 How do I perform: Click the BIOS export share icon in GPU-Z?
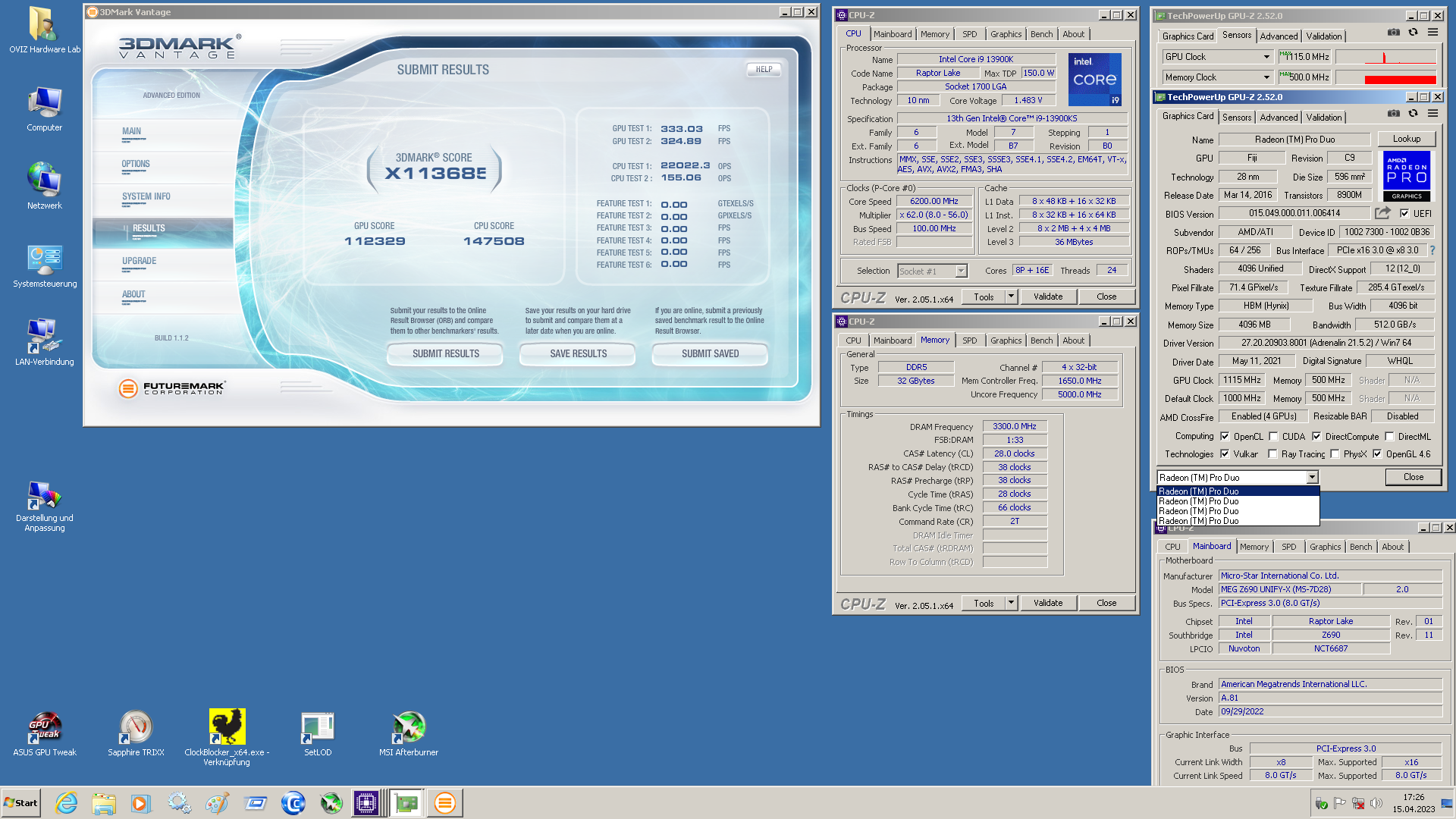pos(1382,213)
